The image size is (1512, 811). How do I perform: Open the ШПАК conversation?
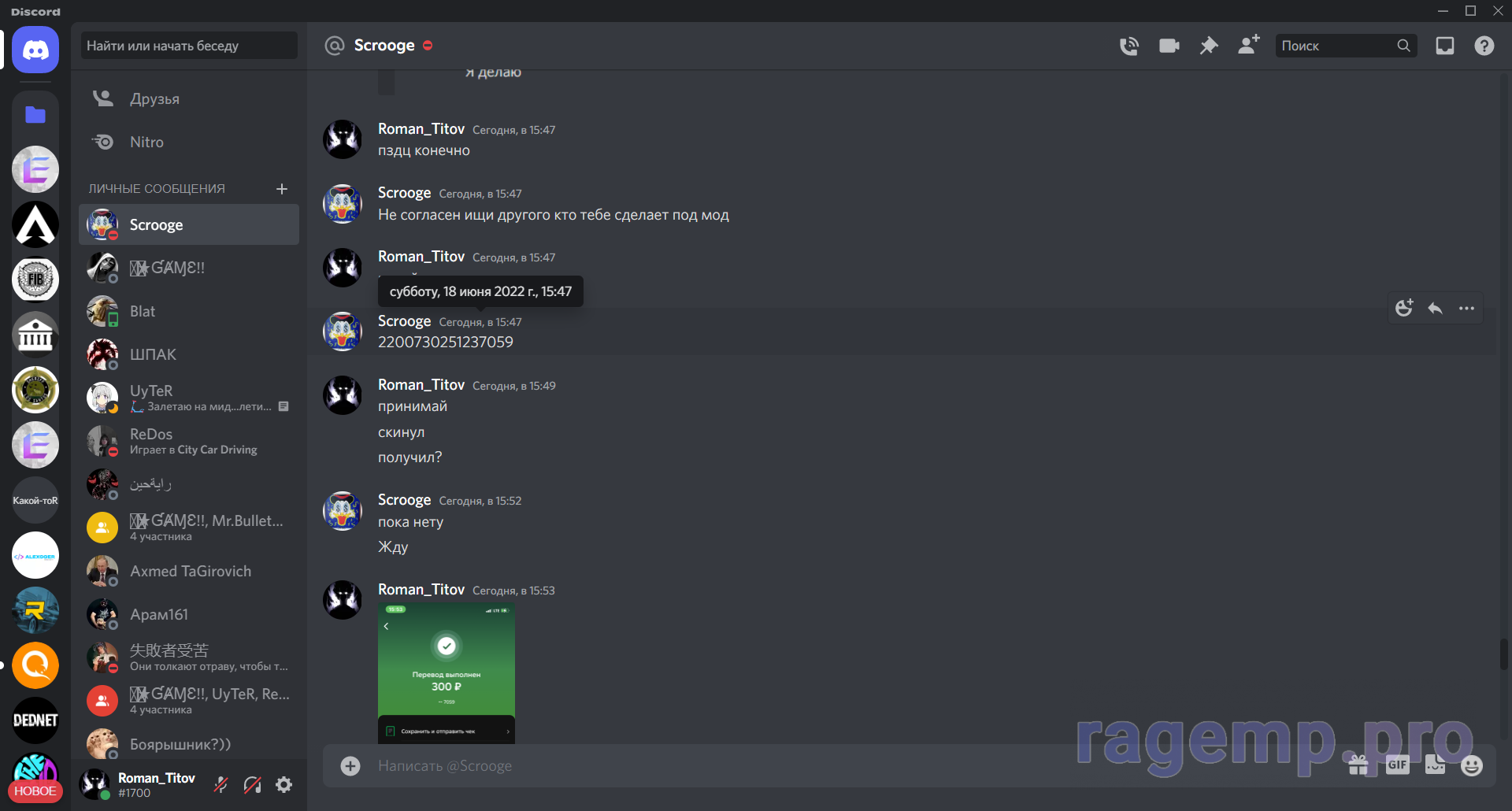point(189,354)
